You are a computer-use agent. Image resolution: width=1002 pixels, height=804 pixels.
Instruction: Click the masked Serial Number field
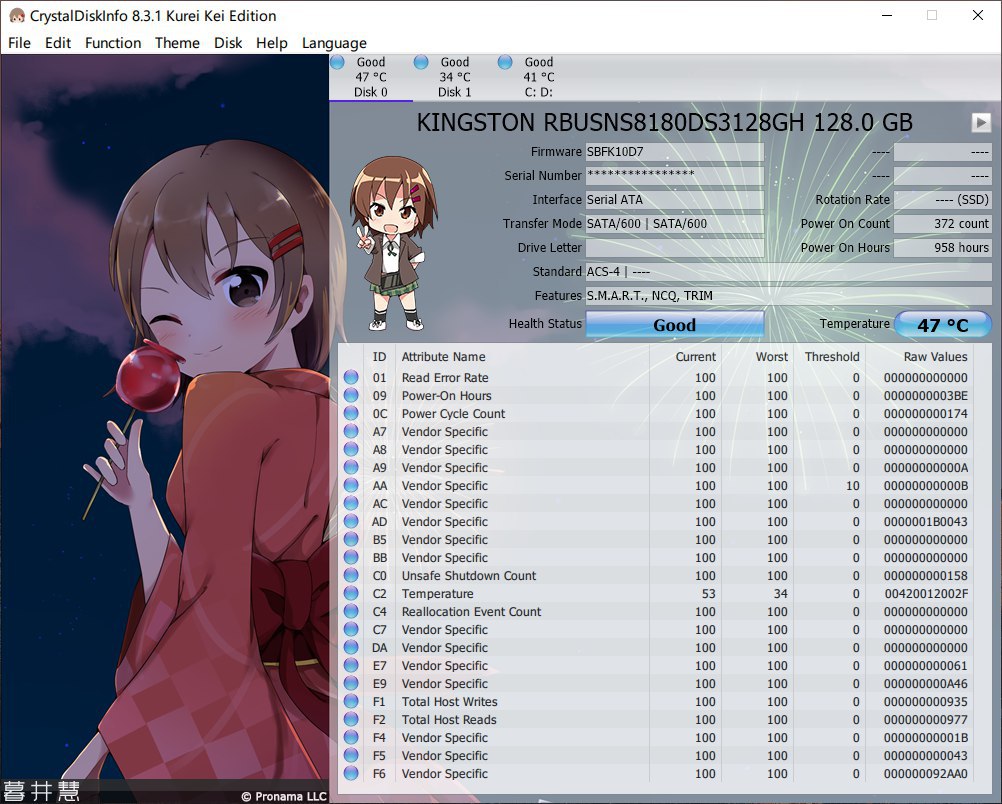click(x=675, y=176)
